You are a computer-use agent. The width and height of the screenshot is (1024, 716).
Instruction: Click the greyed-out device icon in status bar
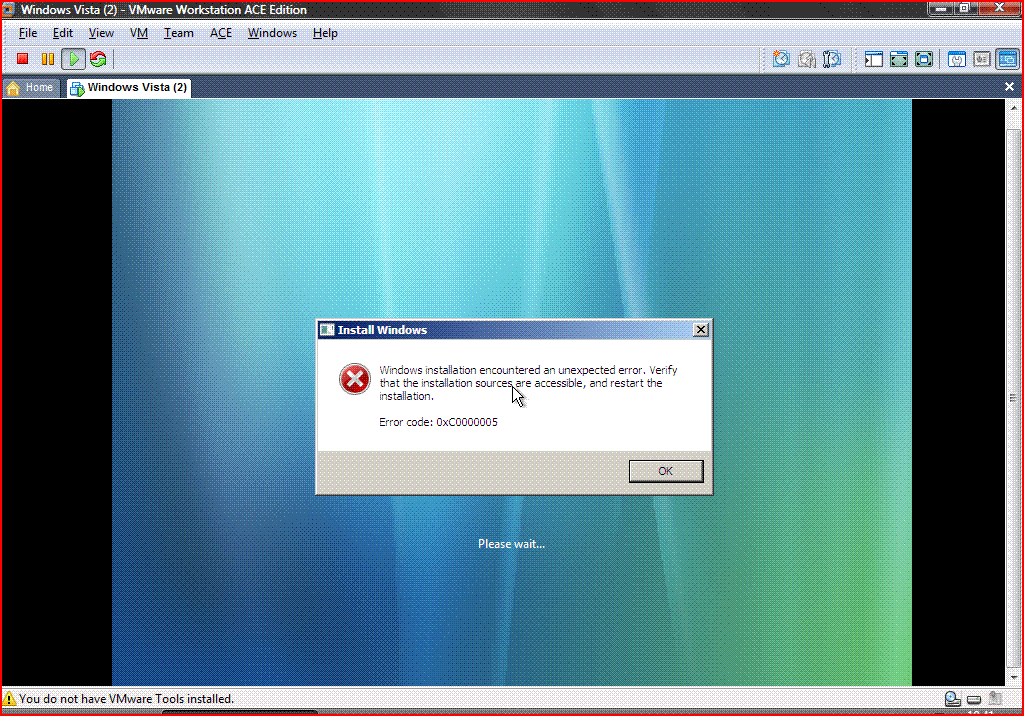995,698
